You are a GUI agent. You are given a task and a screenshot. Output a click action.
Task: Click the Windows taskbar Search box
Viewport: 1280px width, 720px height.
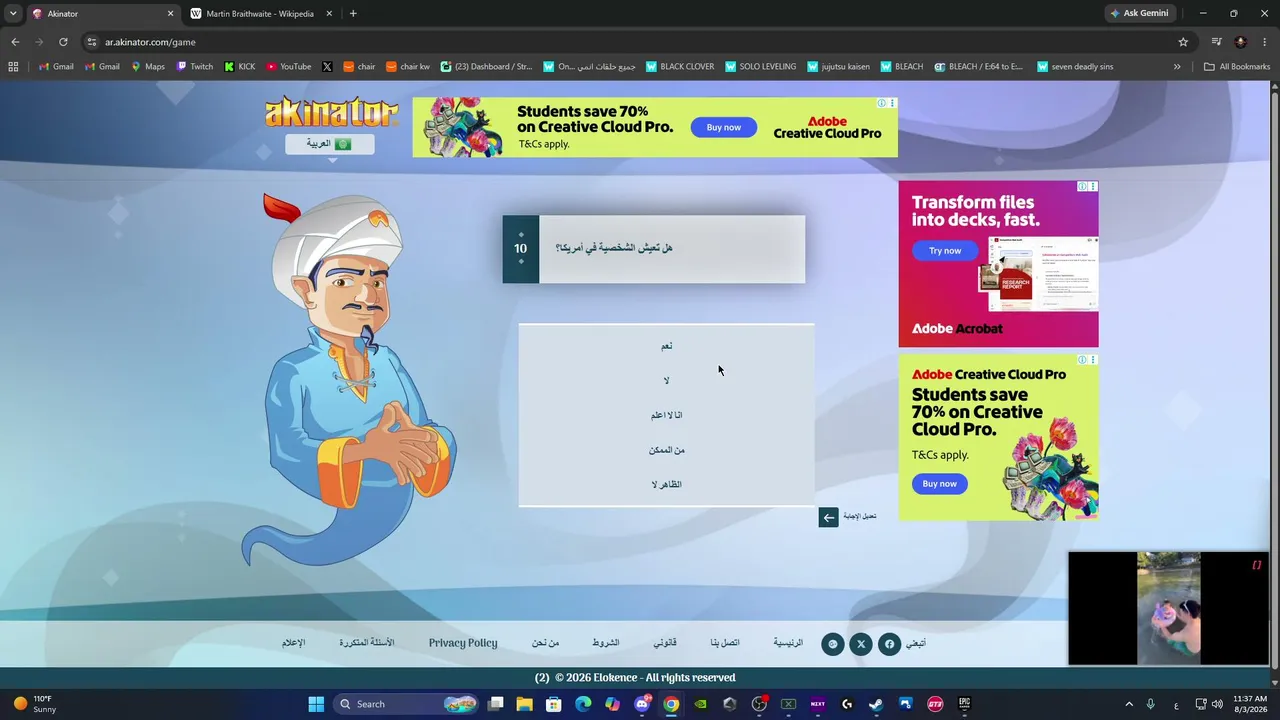point(405,704)
